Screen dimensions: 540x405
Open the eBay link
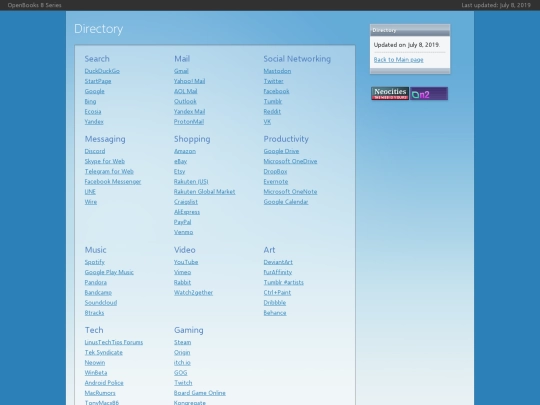tap(180, 161)
